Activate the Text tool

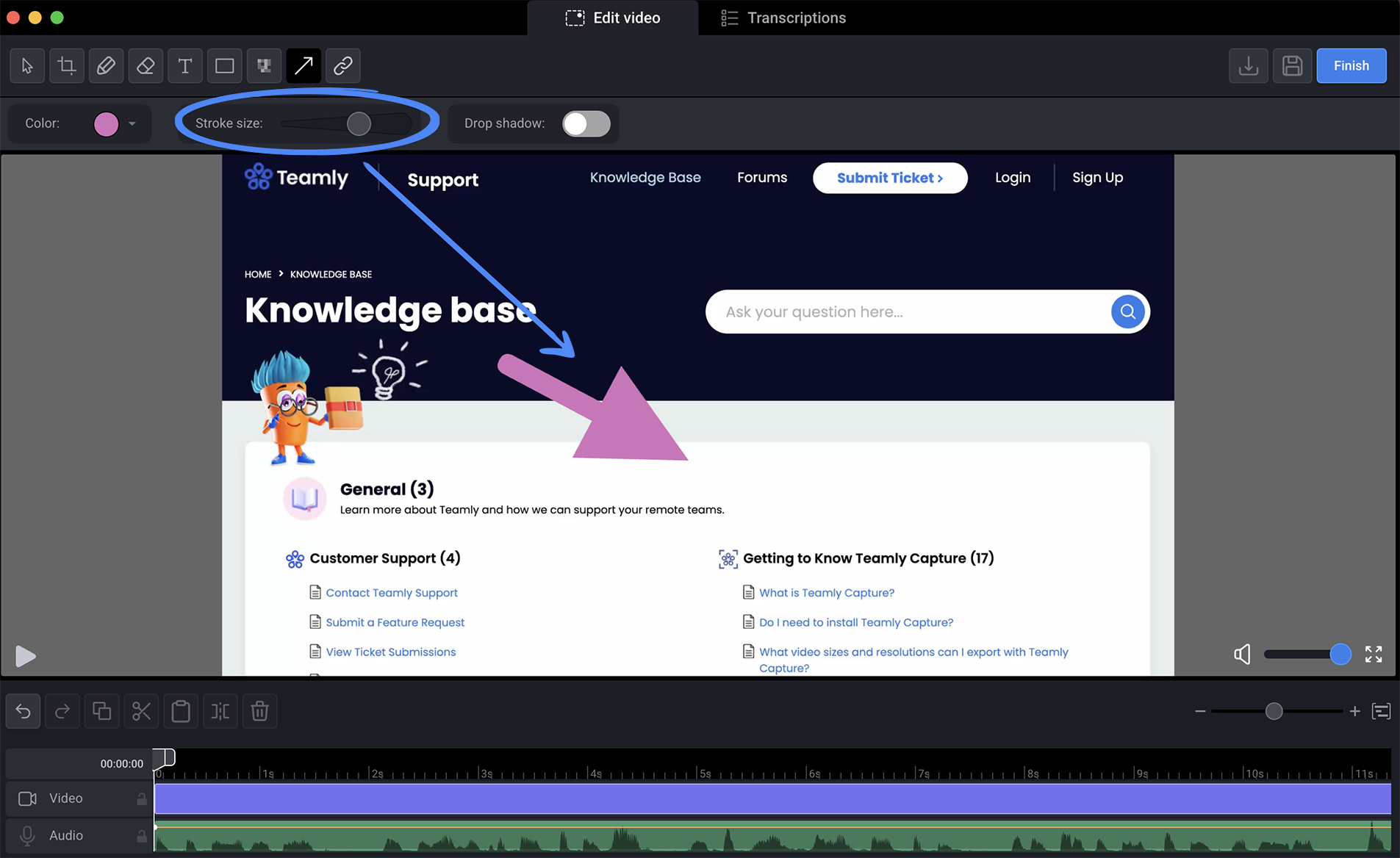[185, 66]
